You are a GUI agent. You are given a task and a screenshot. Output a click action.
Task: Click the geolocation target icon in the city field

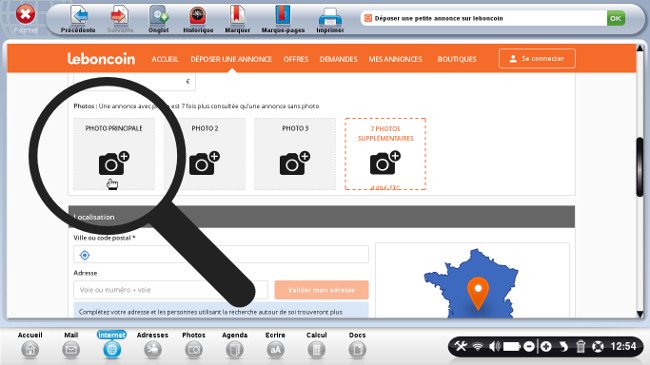(85, 255)
